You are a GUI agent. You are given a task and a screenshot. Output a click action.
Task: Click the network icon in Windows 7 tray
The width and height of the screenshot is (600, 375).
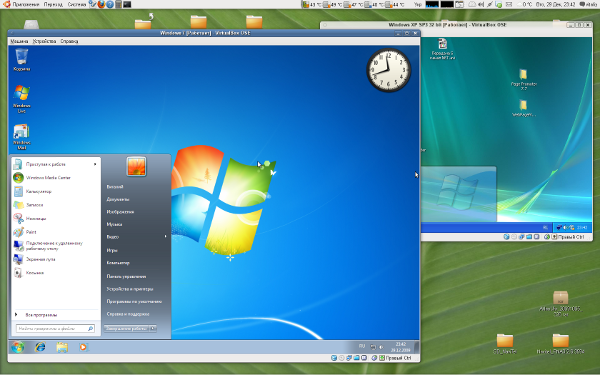click(x=373, y=347)
